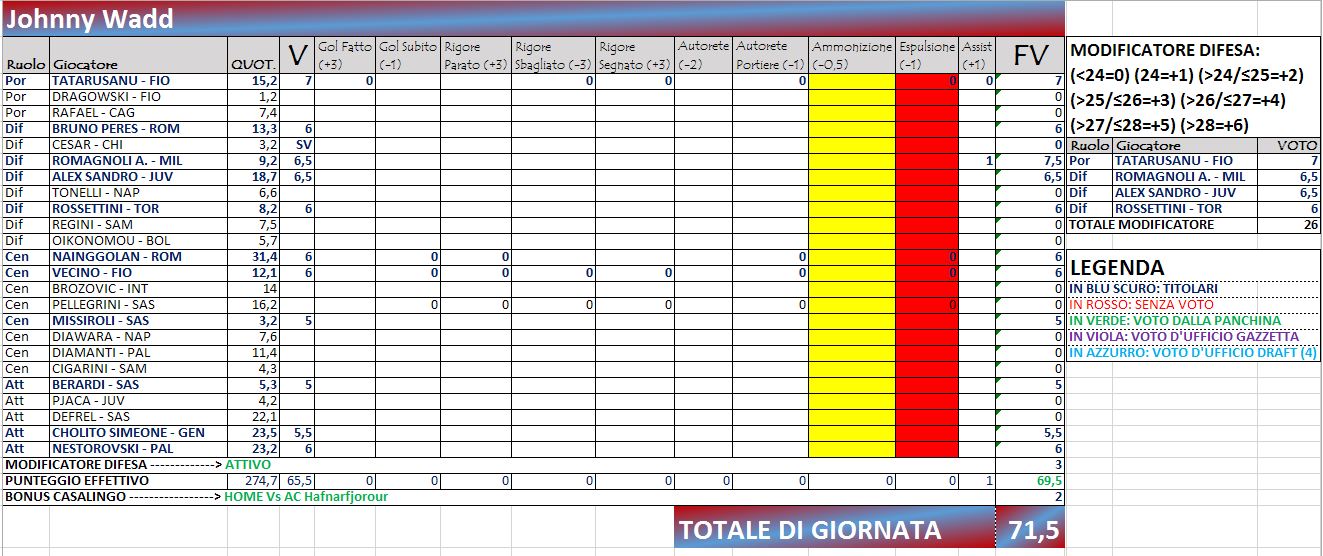Click the 'Gol Subito (-1)' column header
Image resolution: width=1323 pixels, height=556 pixels.
point(408,55)
